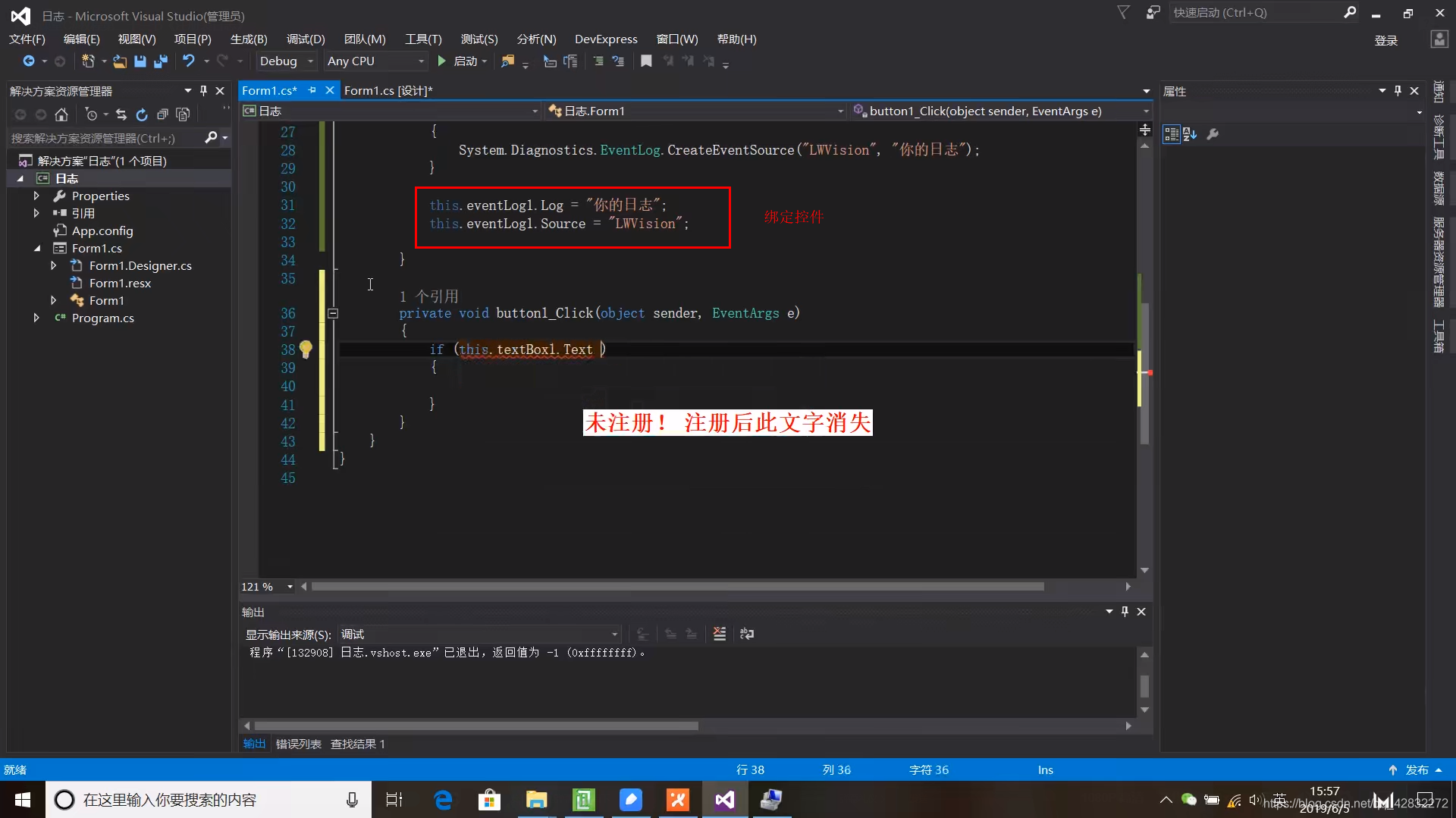Click Categorized view icon in Properties panel
Screen dimensions: 1456x818
1172,134
